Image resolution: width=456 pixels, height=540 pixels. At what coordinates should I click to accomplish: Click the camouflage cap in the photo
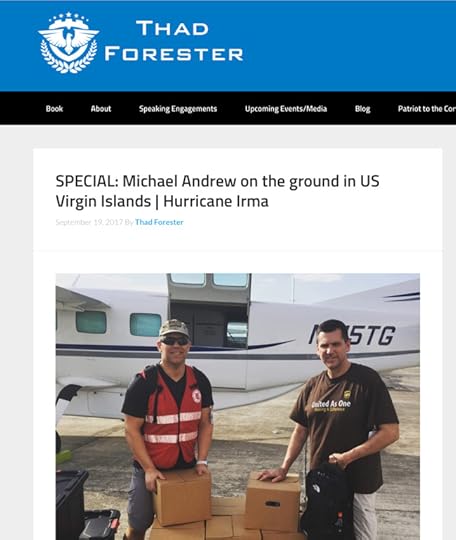pos(174,328)
